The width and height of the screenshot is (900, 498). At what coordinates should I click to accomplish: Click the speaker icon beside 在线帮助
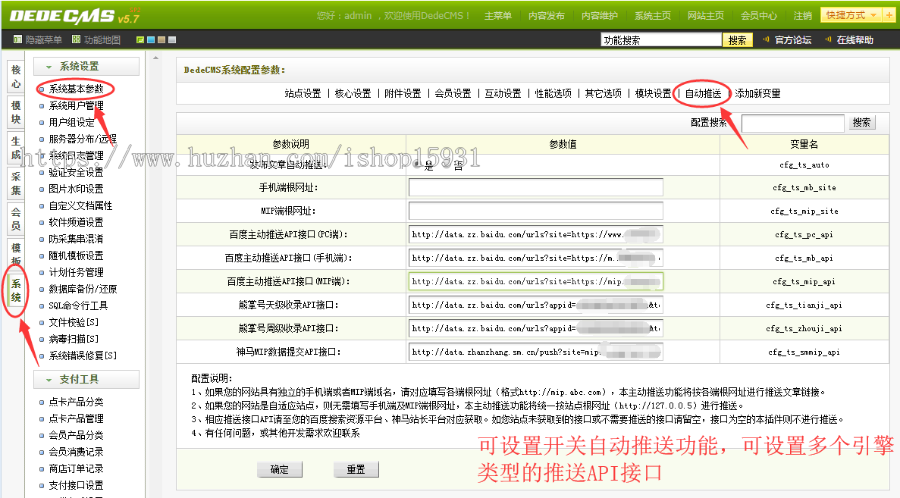(x=828, y=40)
